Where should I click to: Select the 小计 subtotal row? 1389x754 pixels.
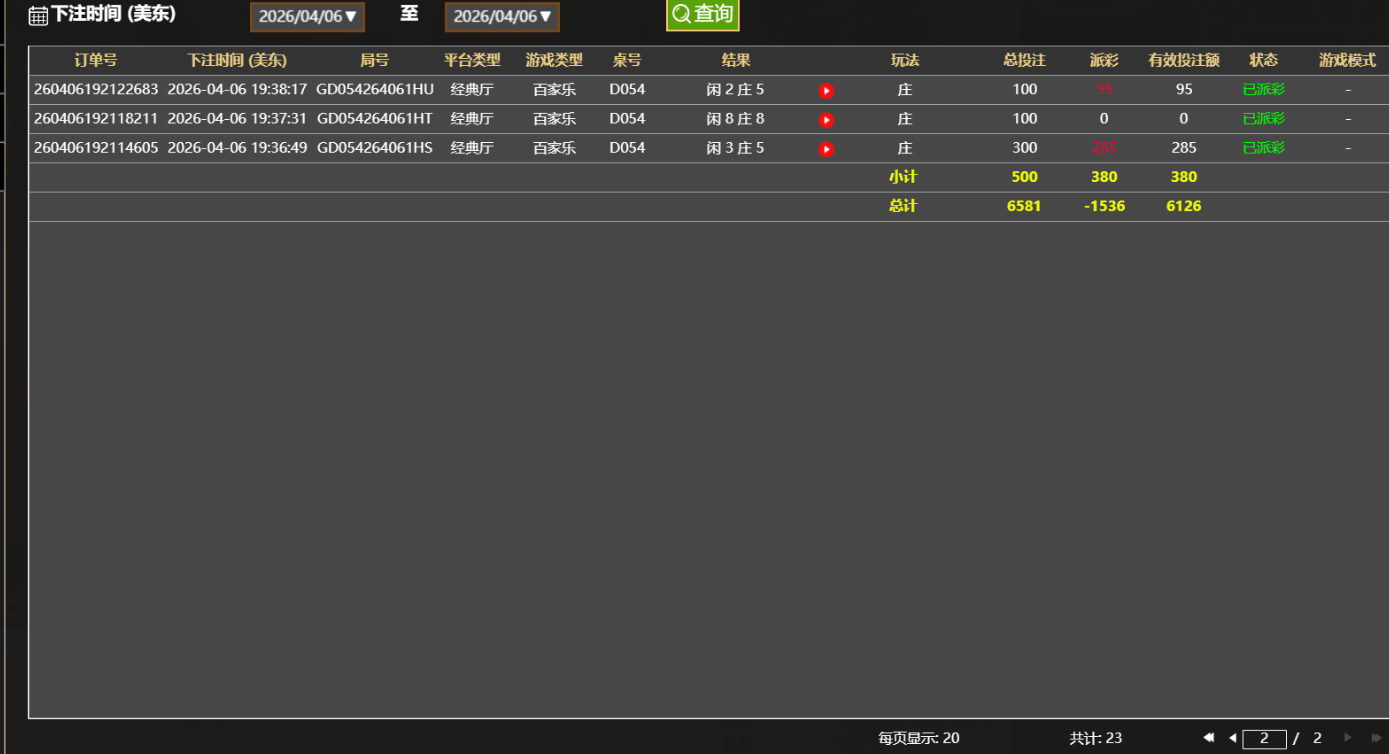coord(905,177)
